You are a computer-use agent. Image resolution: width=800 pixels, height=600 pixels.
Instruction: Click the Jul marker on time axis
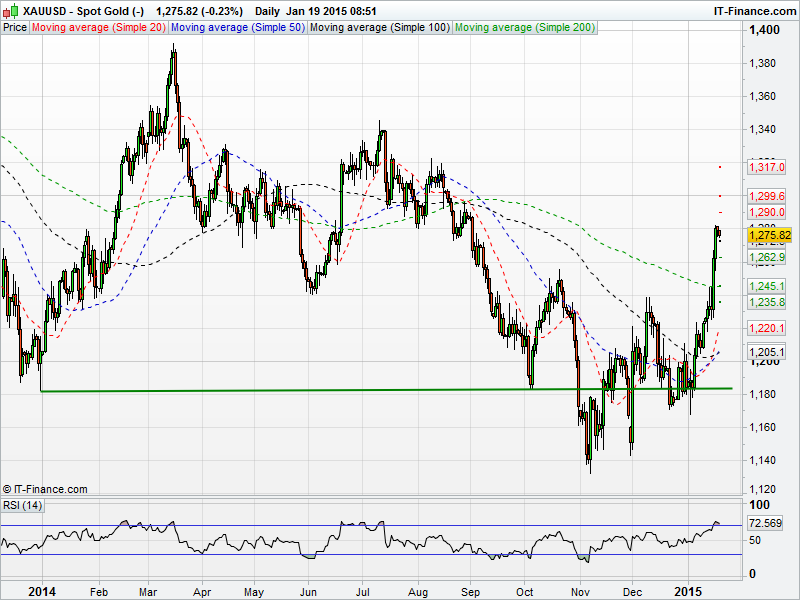pos(364,592)
